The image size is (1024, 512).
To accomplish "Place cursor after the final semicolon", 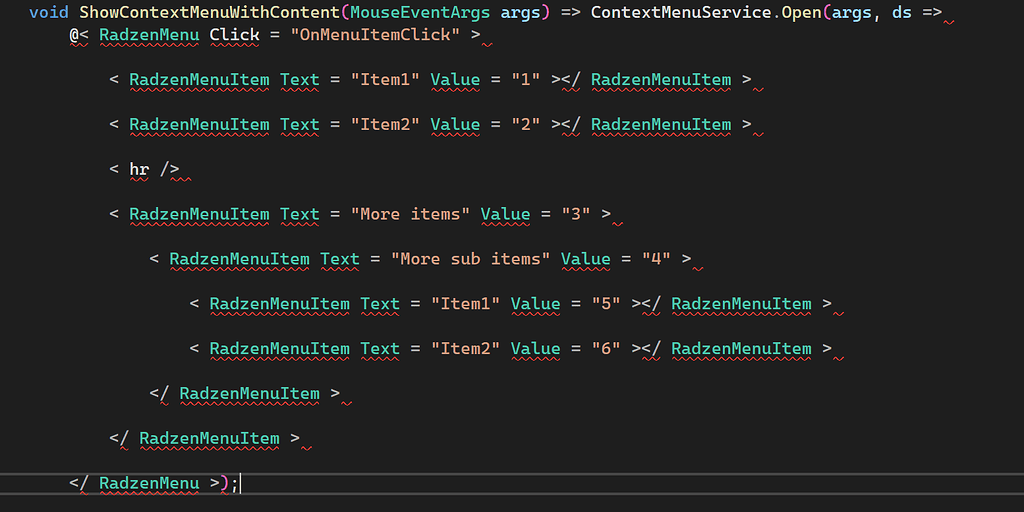I will coord(240,484).
